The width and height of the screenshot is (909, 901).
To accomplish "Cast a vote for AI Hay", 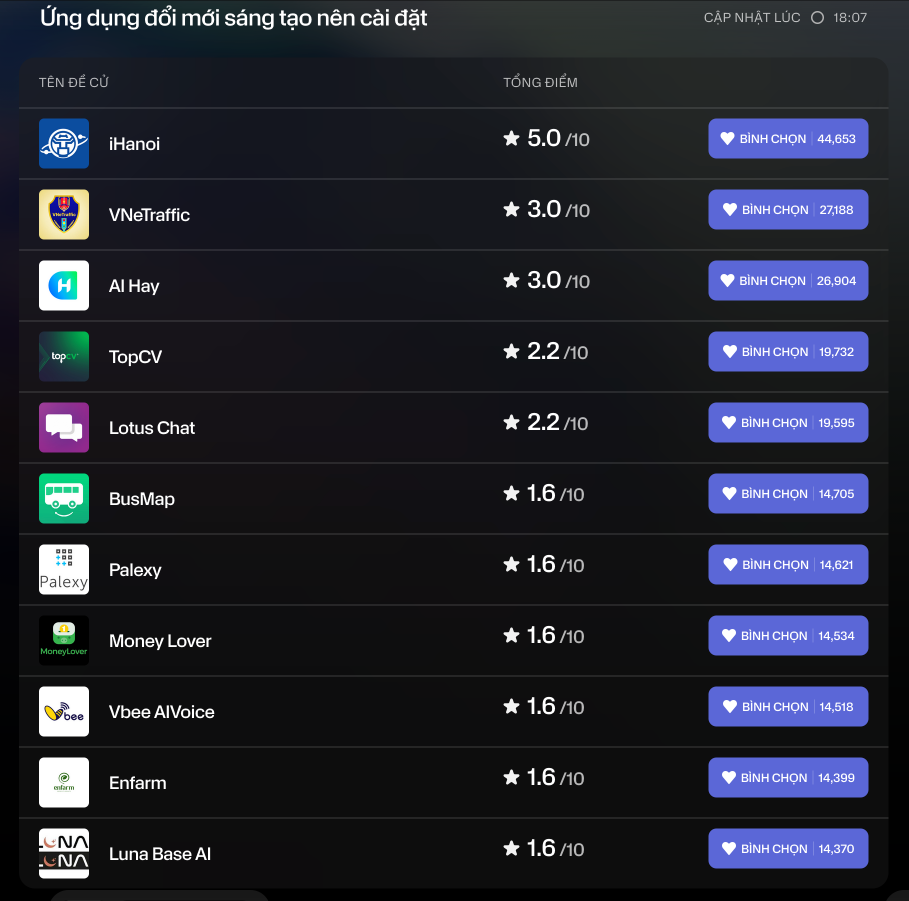I will click(x=788, y=281).
